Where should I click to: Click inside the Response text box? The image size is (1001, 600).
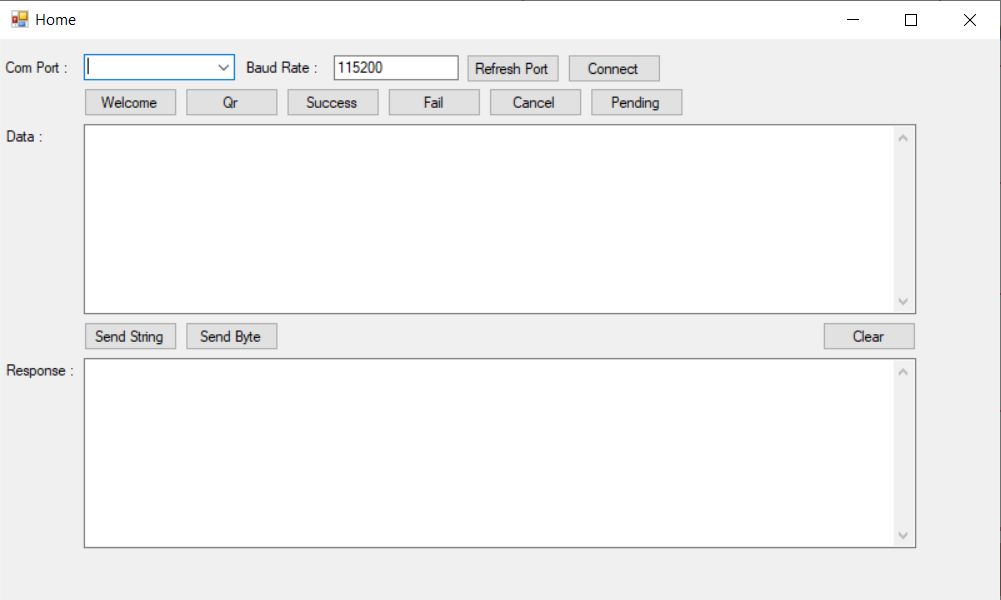tap(488, 452)
